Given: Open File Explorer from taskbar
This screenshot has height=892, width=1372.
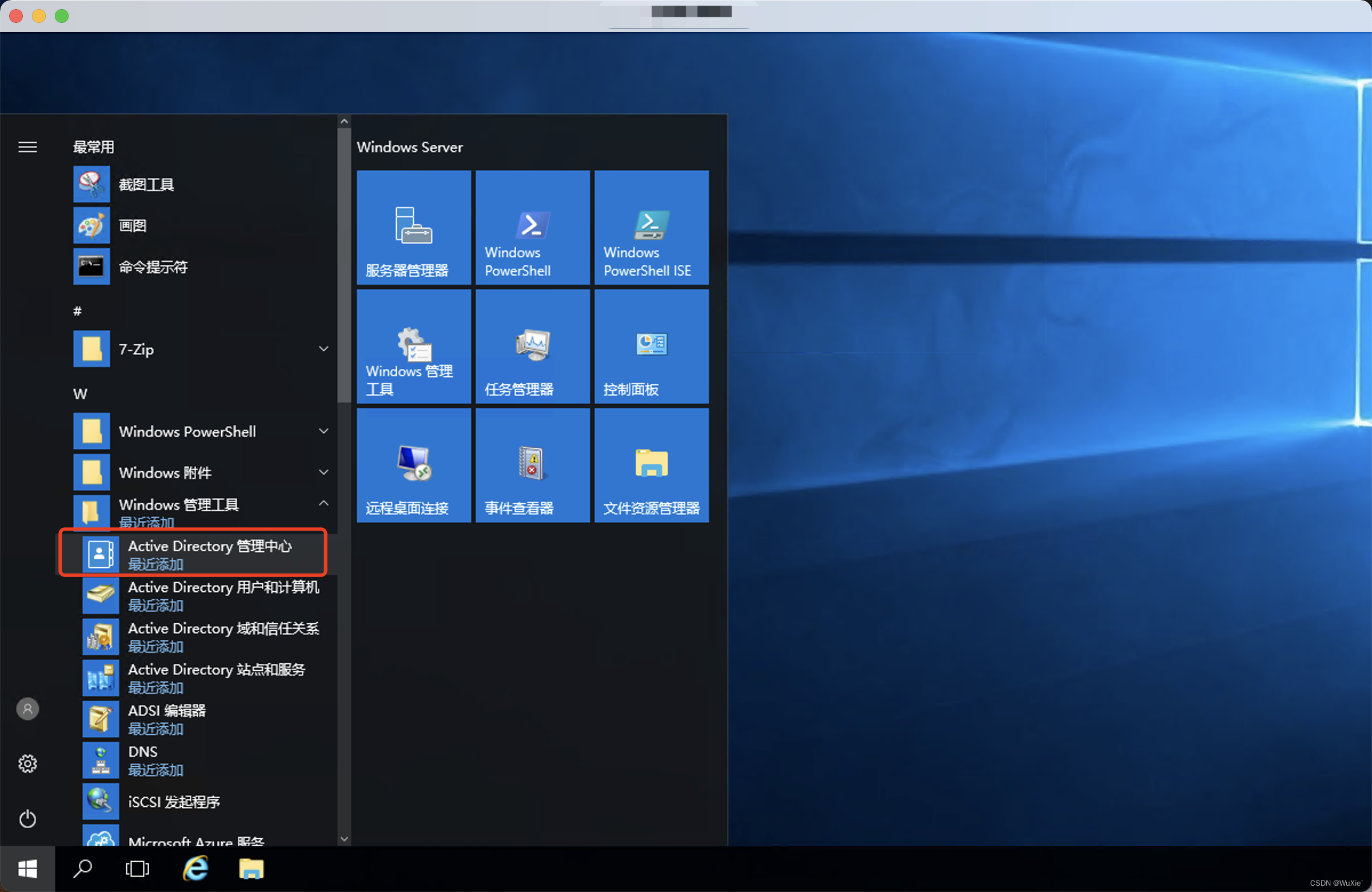Looking at the screenshot, I should coord(252,869).
